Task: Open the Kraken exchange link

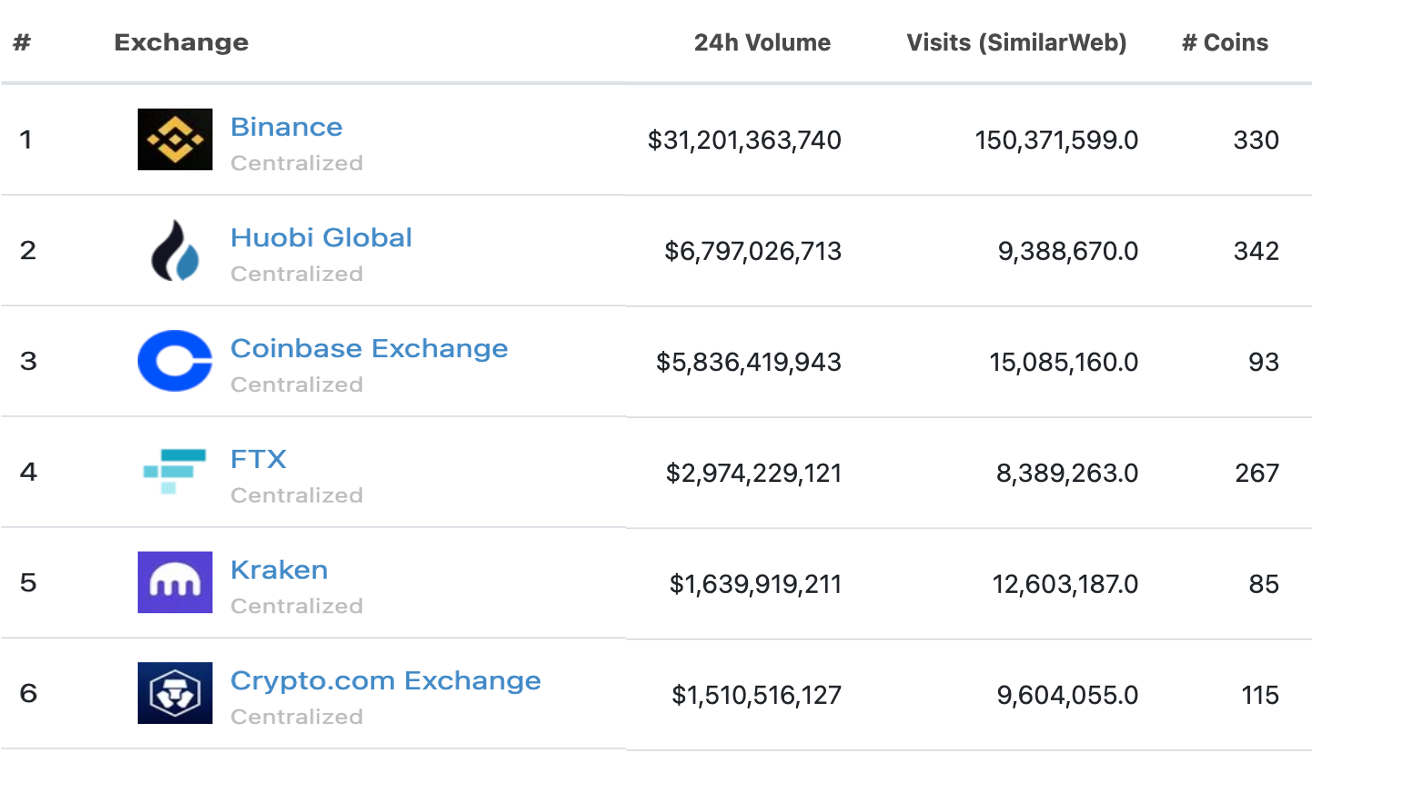Action: pyautogui.click(x=279, y=570)
